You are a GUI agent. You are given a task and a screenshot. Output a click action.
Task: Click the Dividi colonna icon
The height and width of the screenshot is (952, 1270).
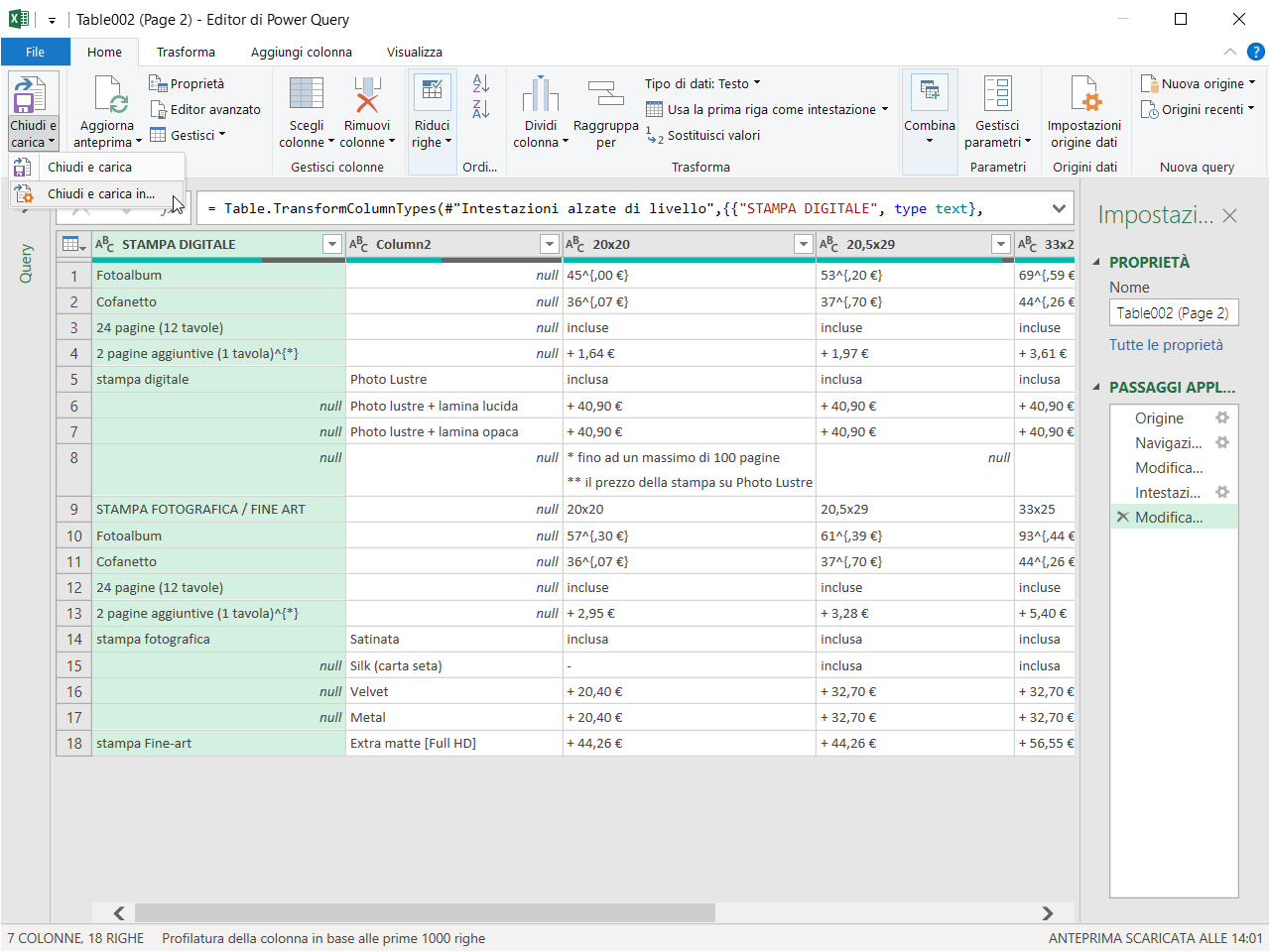(x=541, y=94)
